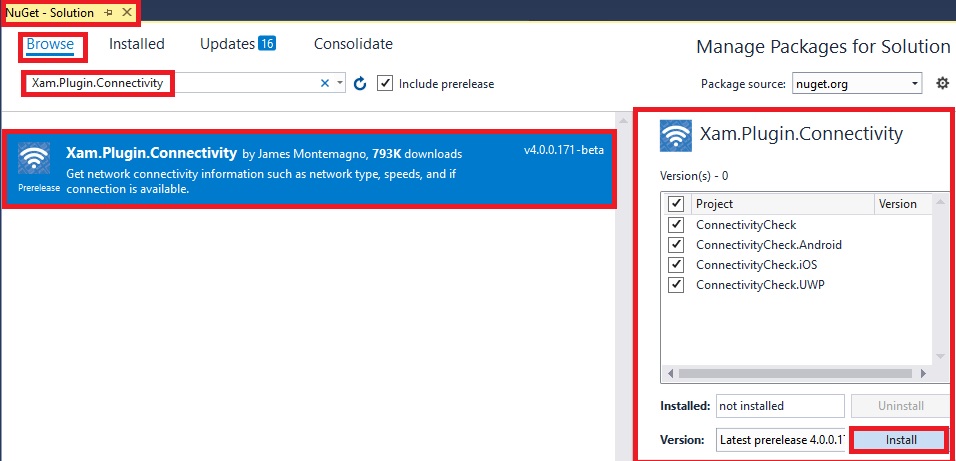
Task: Click the 'Version(s) - 0' label
Action: click(x=694, y=176)
